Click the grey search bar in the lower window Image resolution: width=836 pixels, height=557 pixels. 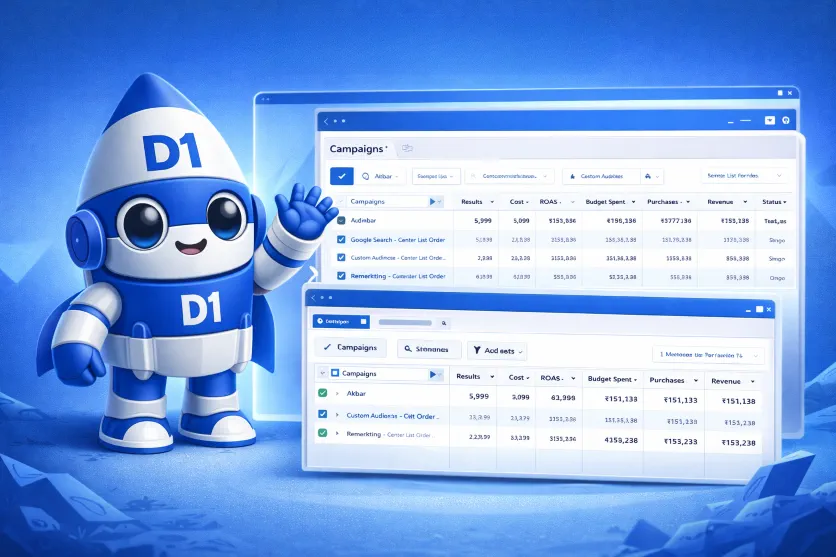[405, 322]
